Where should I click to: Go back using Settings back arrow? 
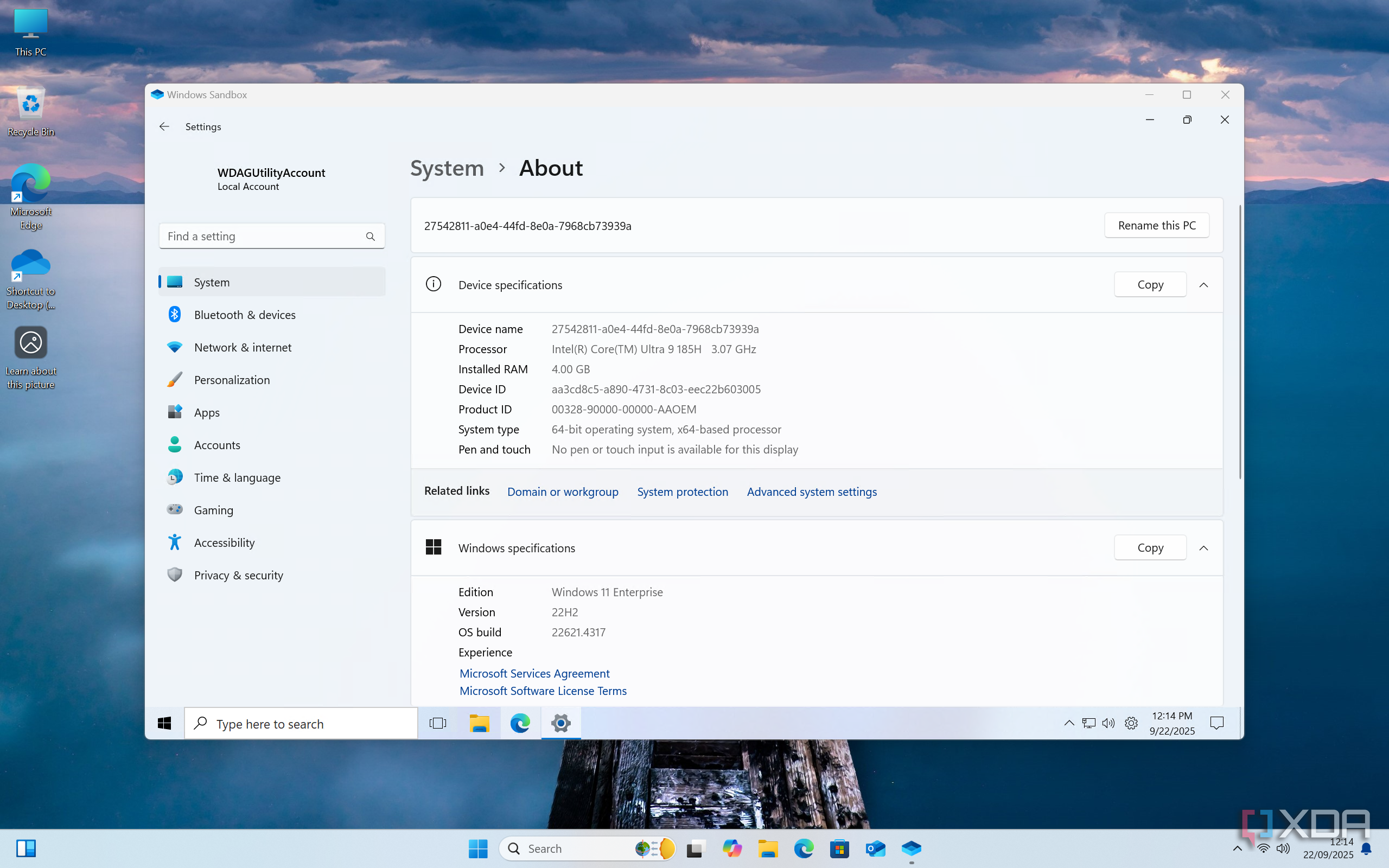click(x=164, y=126)
